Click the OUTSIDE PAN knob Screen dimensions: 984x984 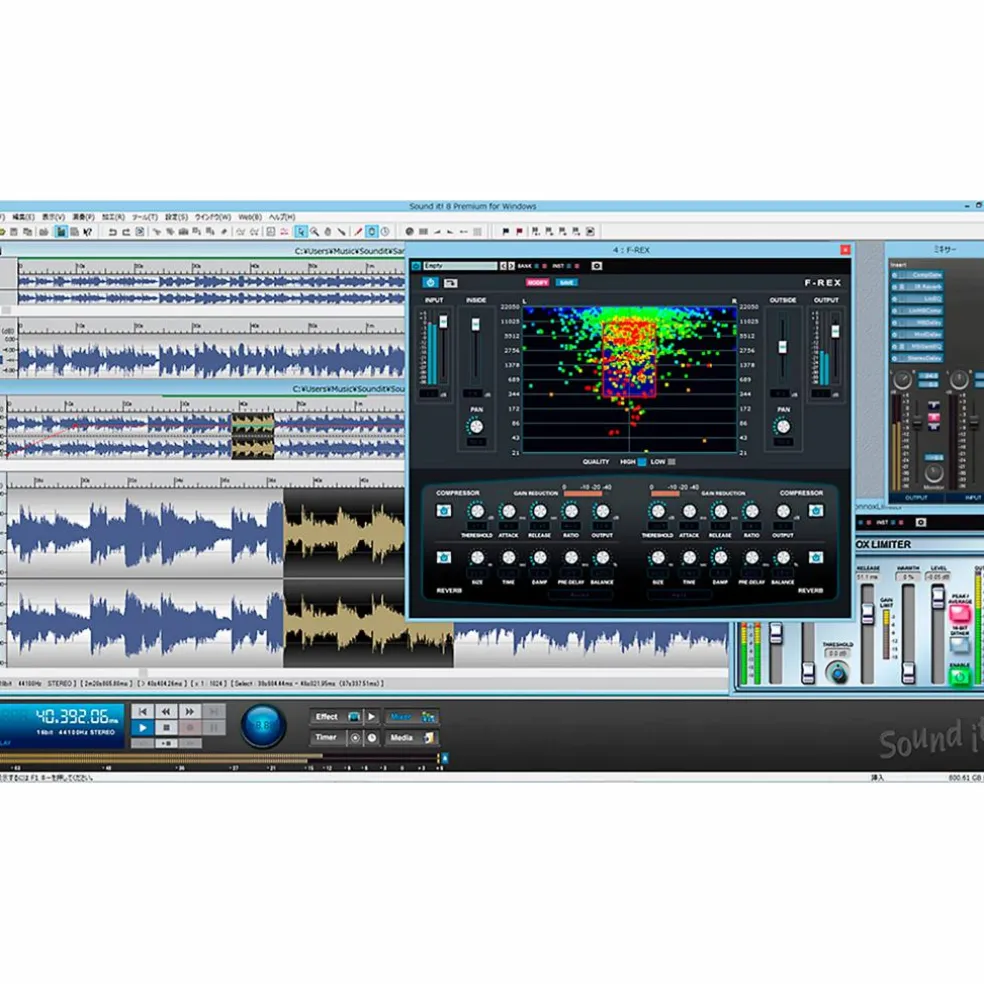point(783,427)
